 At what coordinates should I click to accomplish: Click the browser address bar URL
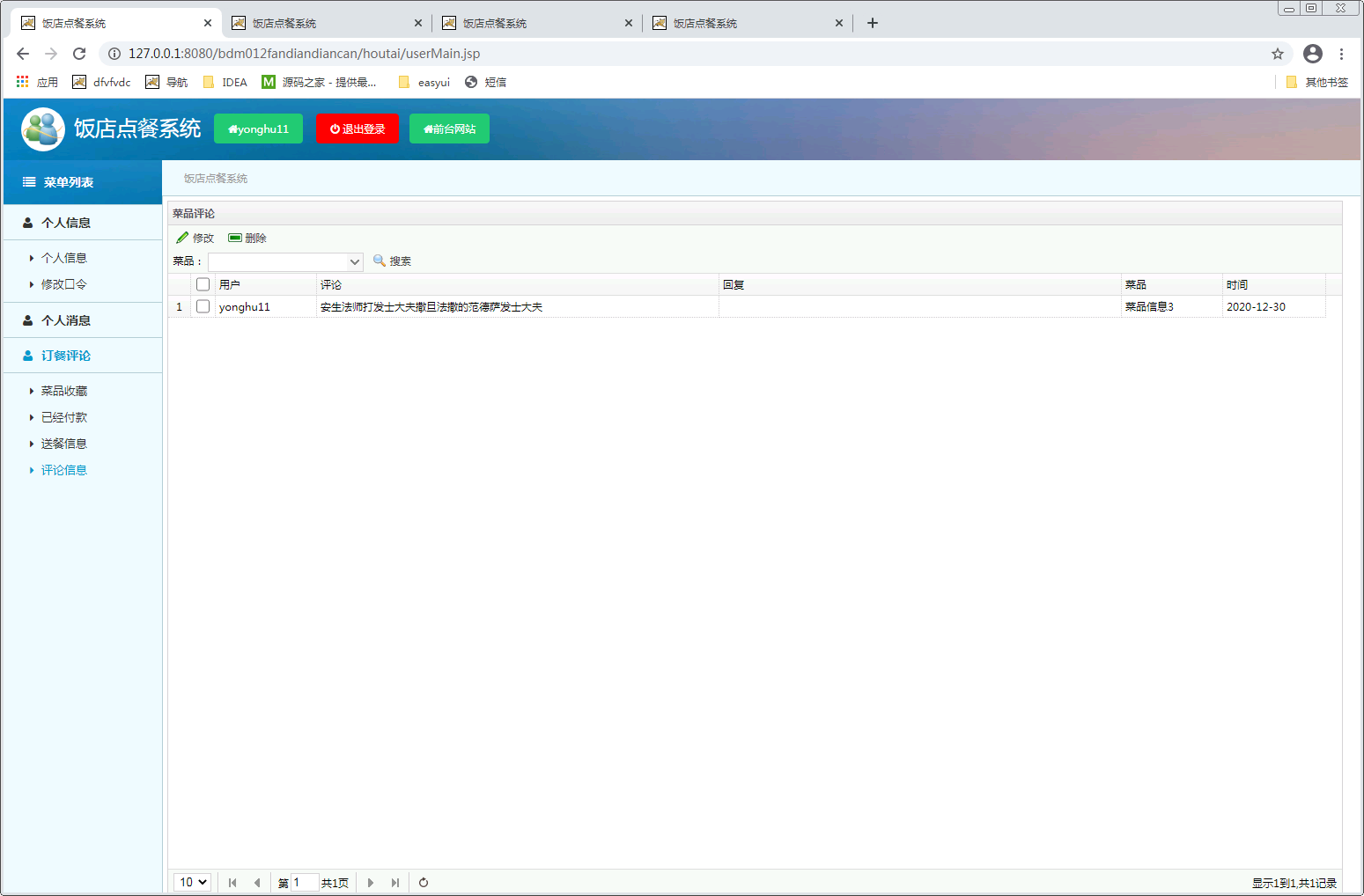point(304,54)
